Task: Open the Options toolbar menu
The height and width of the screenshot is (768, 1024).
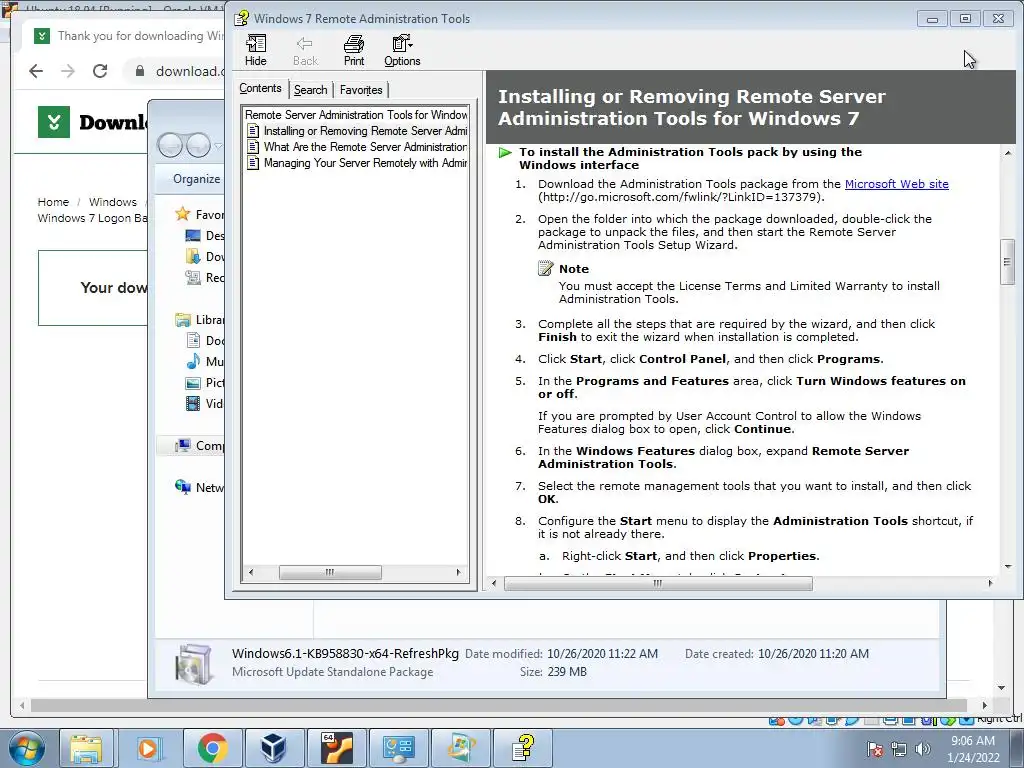Action: point(402,50)
